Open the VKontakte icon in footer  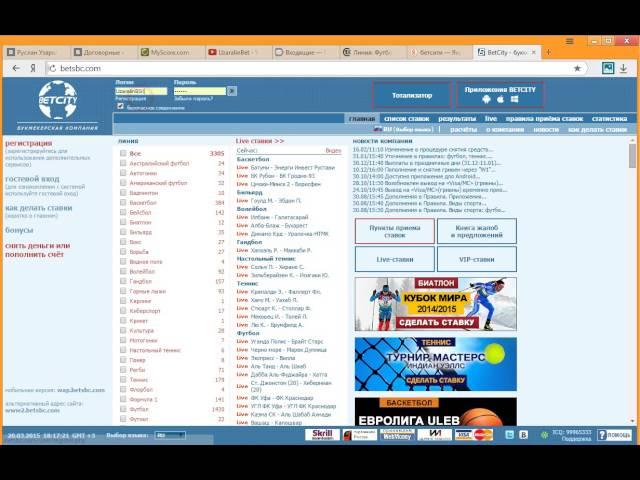pyautogui.click(x=523, y=435)
